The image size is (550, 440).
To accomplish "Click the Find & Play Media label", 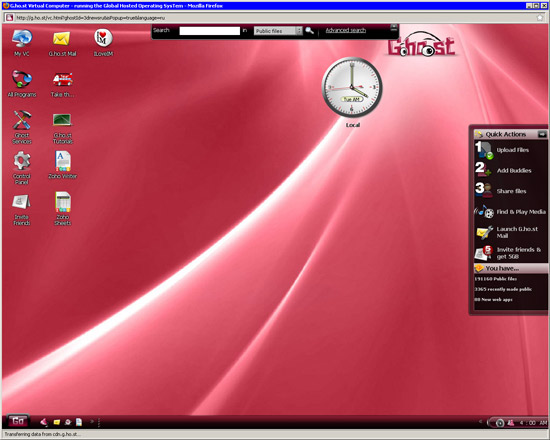I will click(x=521, y=212).
